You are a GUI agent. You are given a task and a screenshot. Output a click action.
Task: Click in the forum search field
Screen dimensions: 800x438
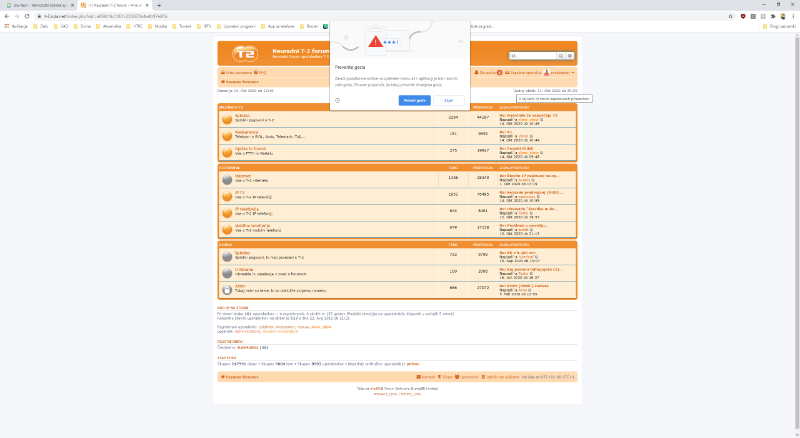532,56
